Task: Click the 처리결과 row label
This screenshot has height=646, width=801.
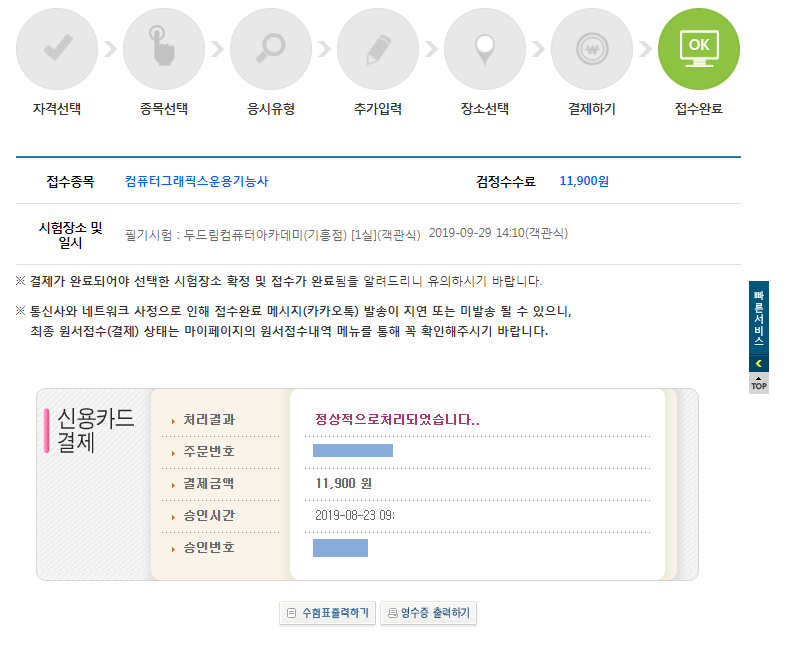Action: pyautogui.click(x=209, y=420)
